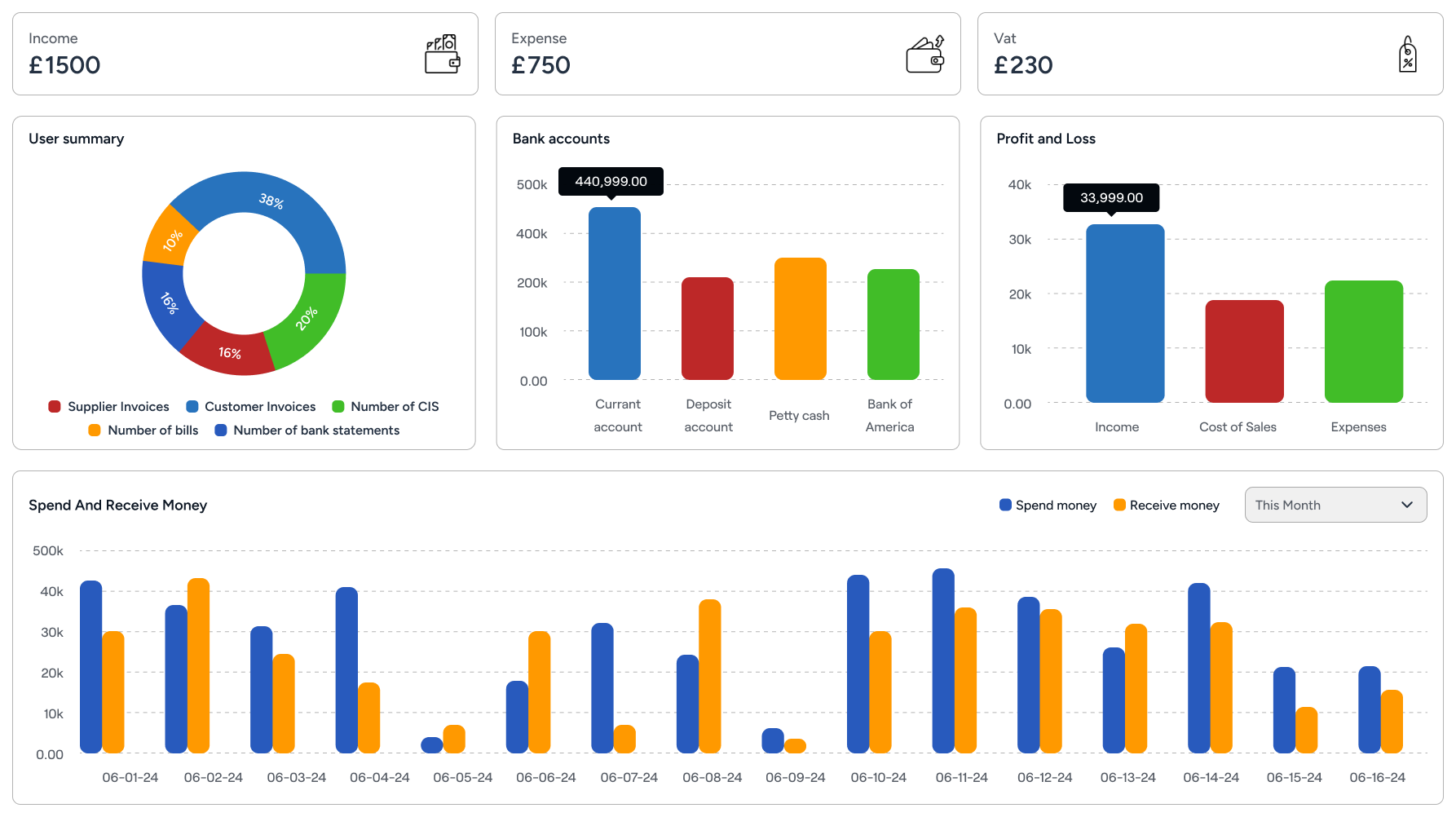
Task: Click the Cost of Sales red bar
Action: (x=1244, y=351)
